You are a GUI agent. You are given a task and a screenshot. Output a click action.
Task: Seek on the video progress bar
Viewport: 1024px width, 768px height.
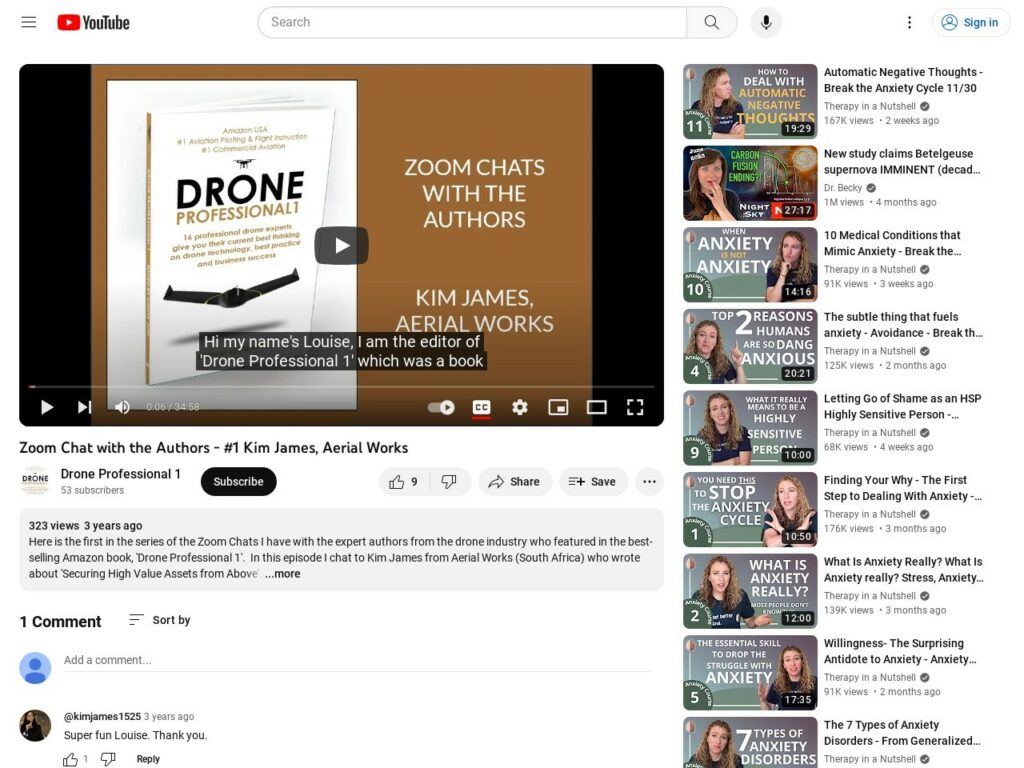click(x=342, y=387)
